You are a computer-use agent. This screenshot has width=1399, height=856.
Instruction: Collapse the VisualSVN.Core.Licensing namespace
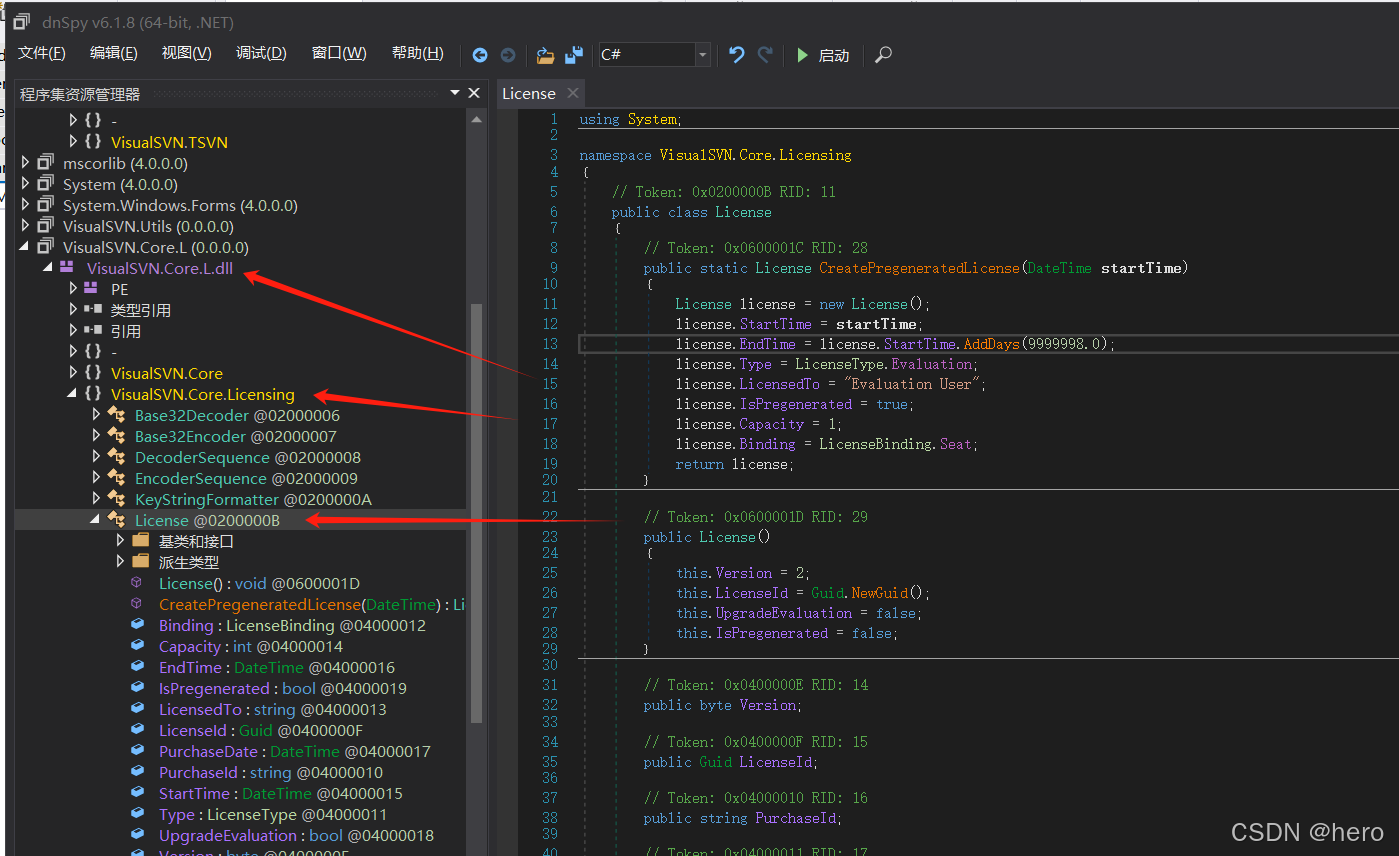point(73,394)
